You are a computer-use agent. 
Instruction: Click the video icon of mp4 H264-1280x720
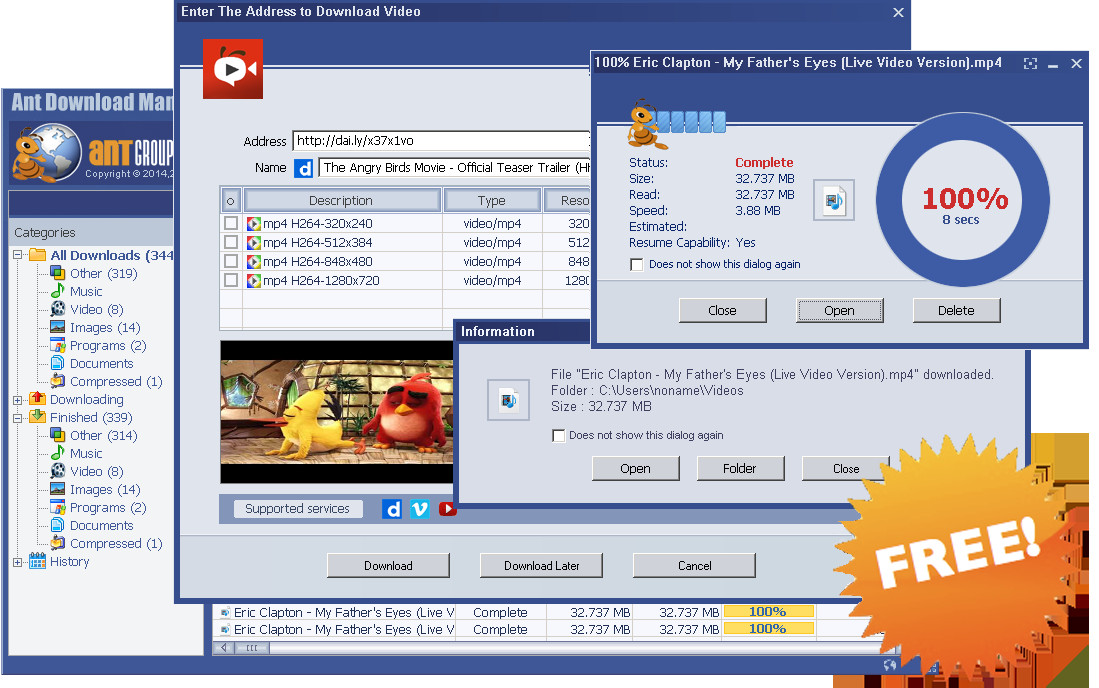click(x=254, y=280)
